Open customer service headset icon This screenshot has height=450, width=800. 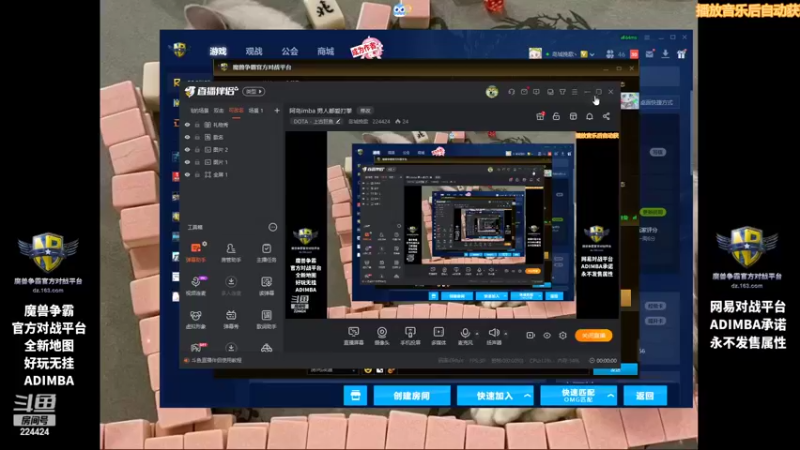(511, 92)
